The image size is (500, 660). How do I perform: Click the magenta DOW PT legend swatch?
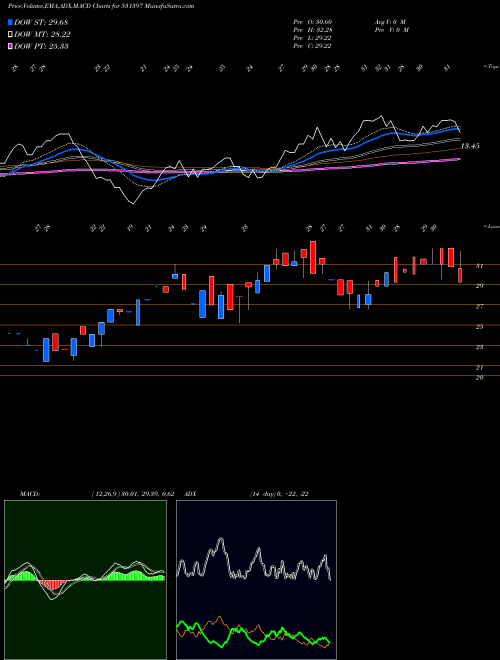11,46
